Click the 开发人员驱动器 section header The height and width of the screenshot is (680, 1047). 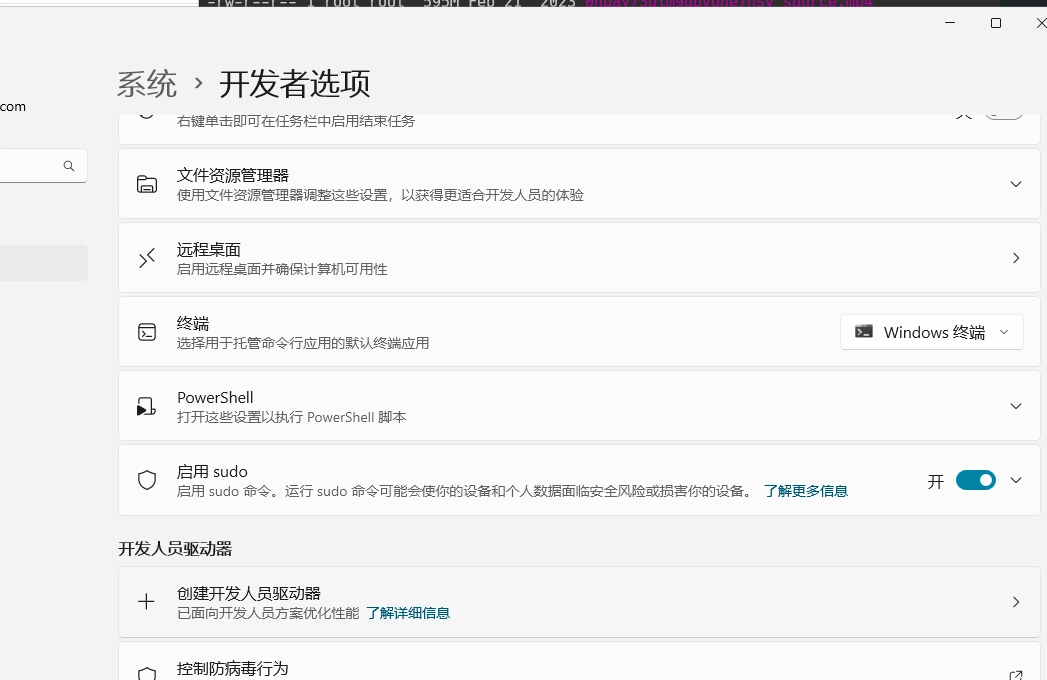click(175, 549)
